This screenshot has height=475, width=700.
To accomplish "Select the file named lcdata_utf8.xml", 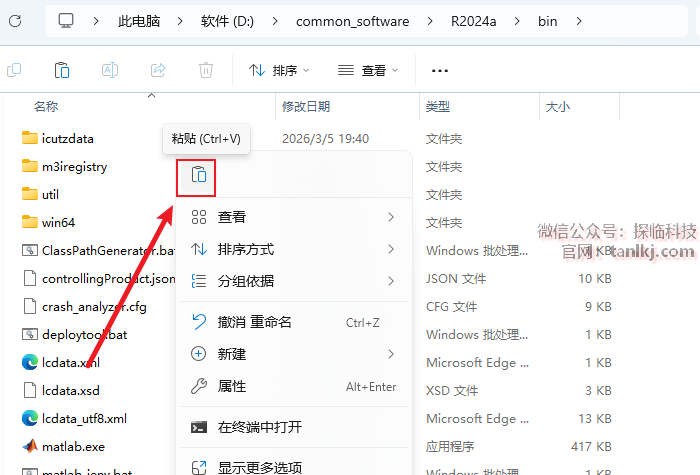I will pyautogui.click(x=84, y=419).
